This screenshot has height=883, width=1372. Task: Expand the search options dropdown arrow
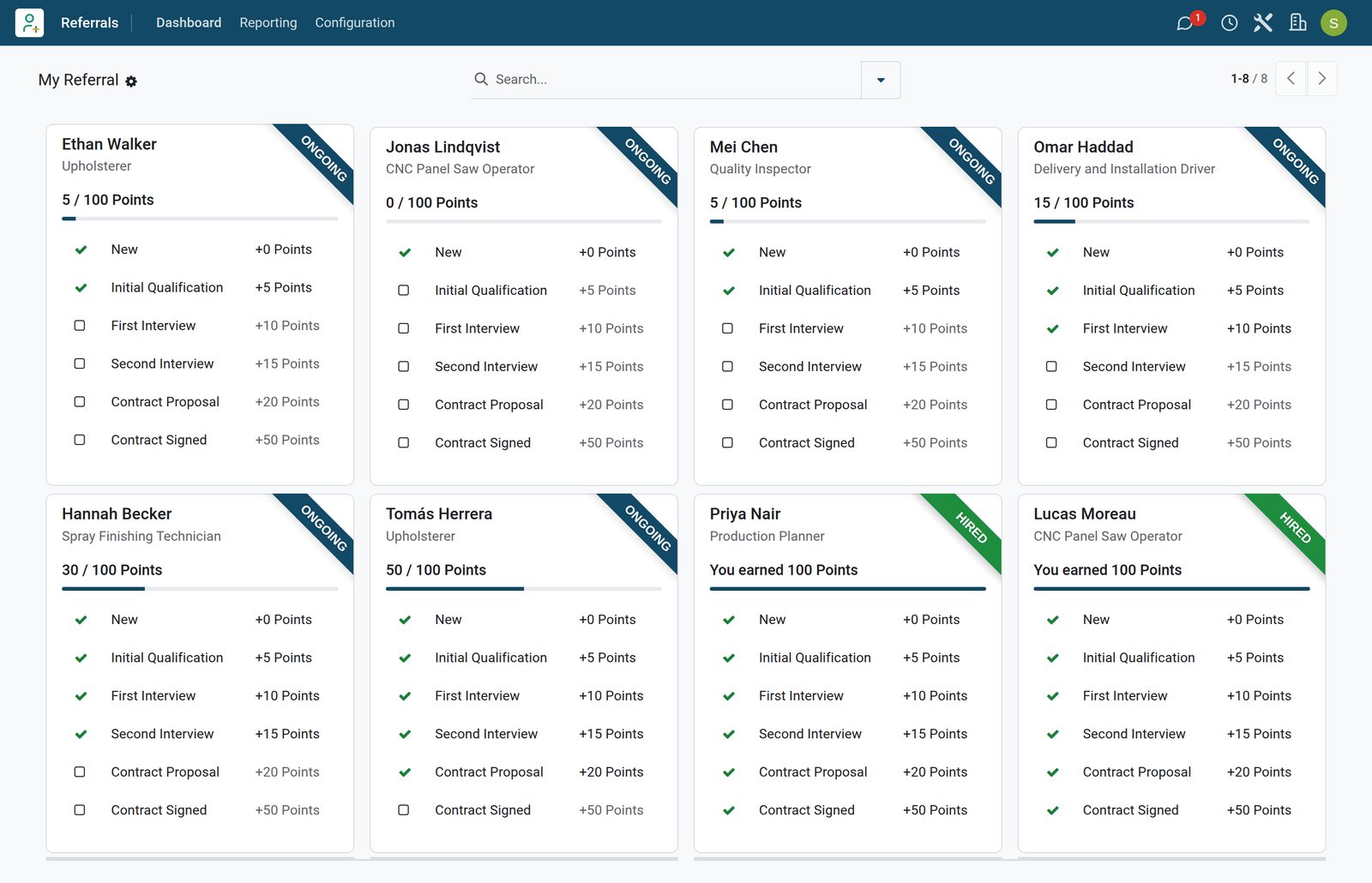coord(881,80)
